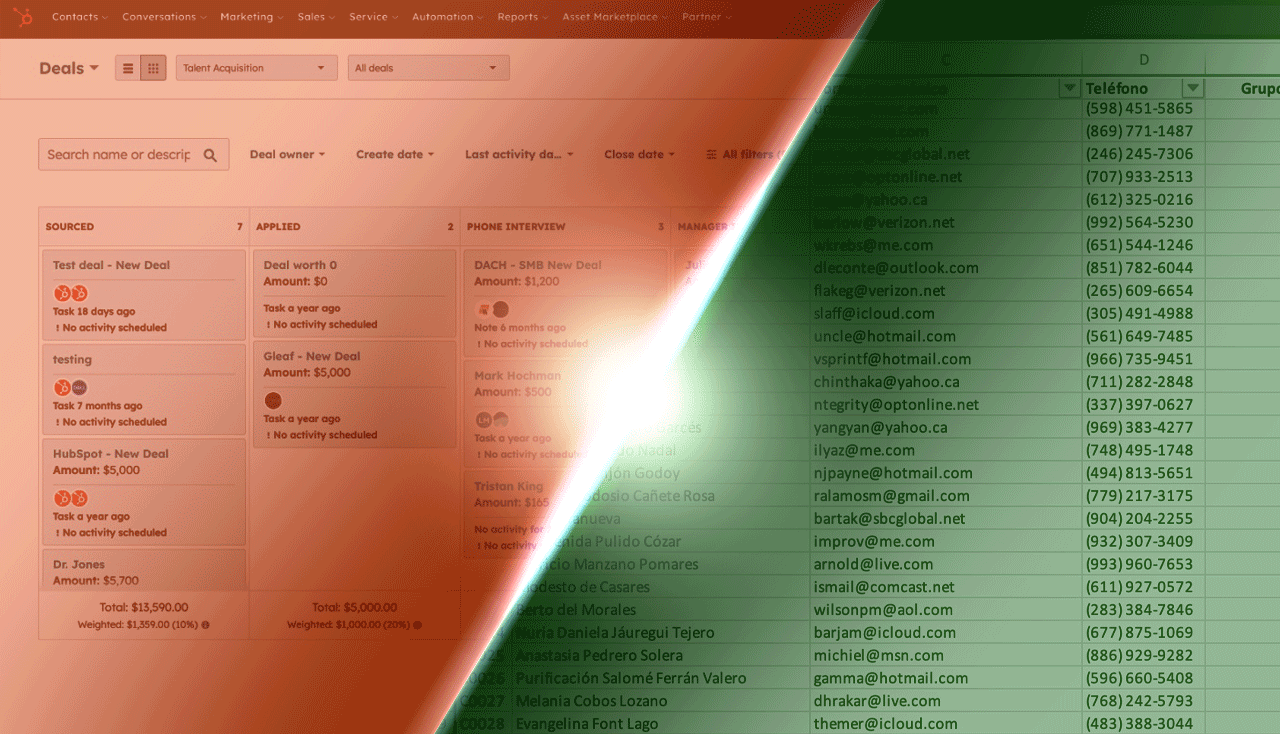Click info icon beside Weighted $1,359.00
The height and width of the screenshot is (734, 1280).
tap(205, 625)
